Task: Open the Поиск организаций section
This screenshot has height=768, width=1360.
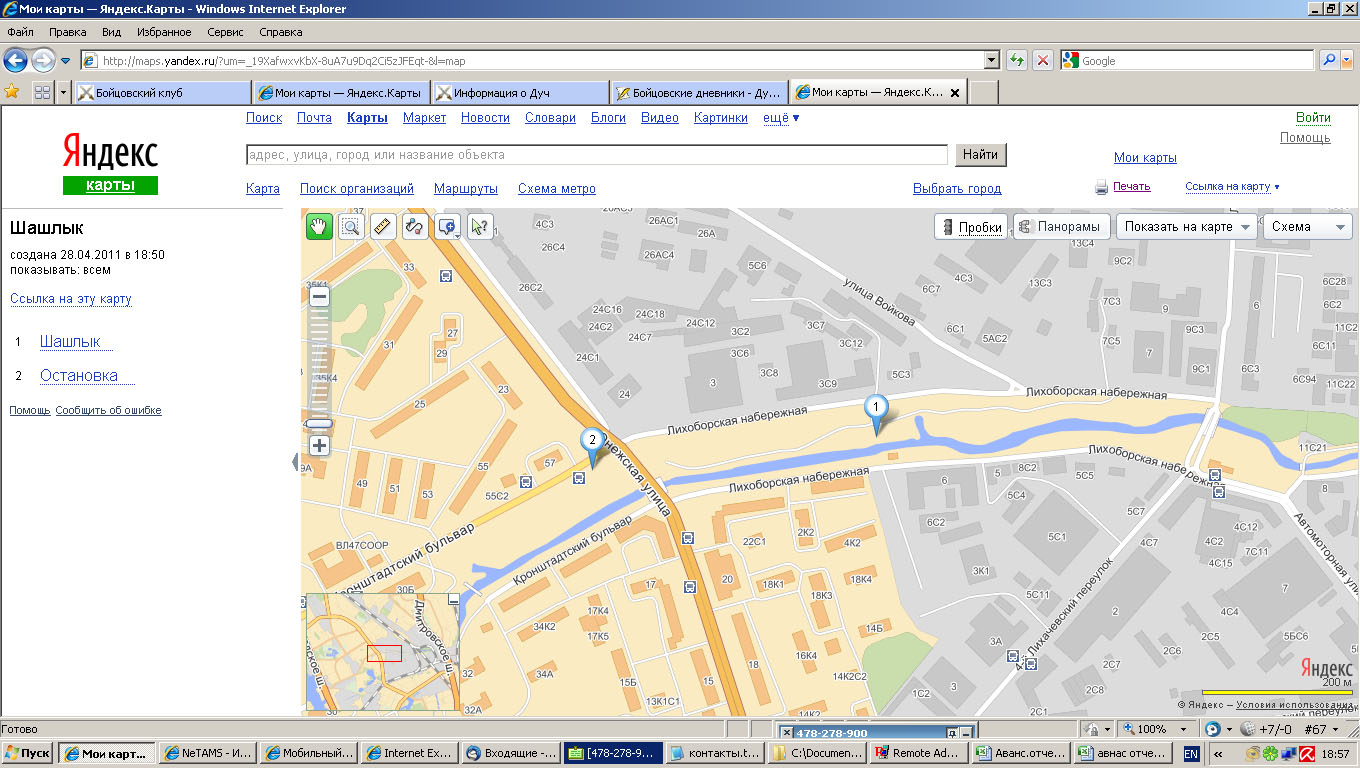Action: 357,189
